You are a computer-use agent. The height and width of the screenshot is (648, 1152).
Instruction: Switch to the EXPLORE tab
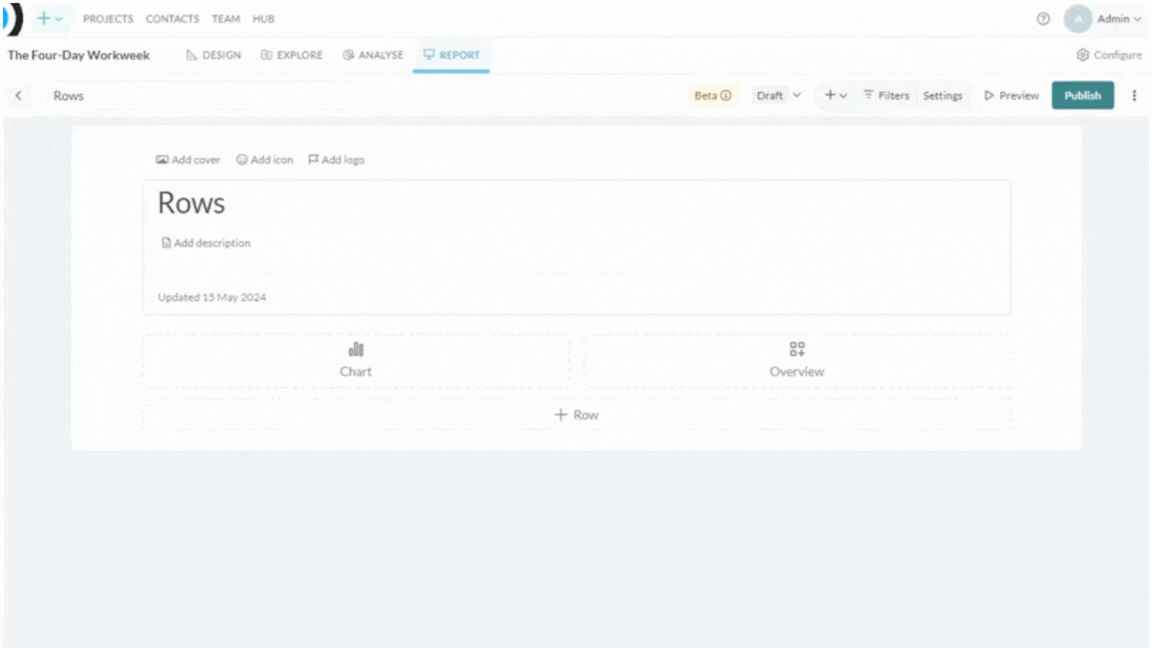click(x=292, y=55)
